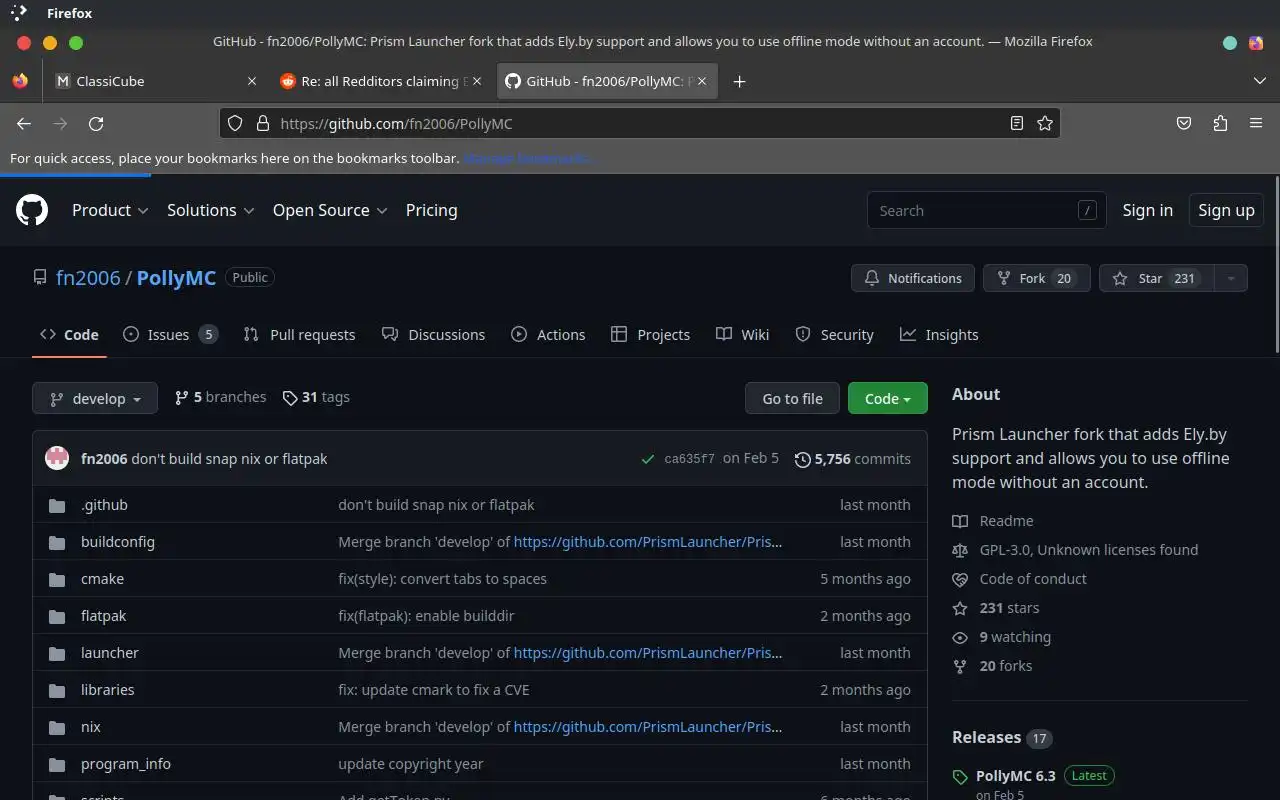Close the GitHub PollyMC tab
This screenshot has width=1280, height=800.
[x=702, y=81]
